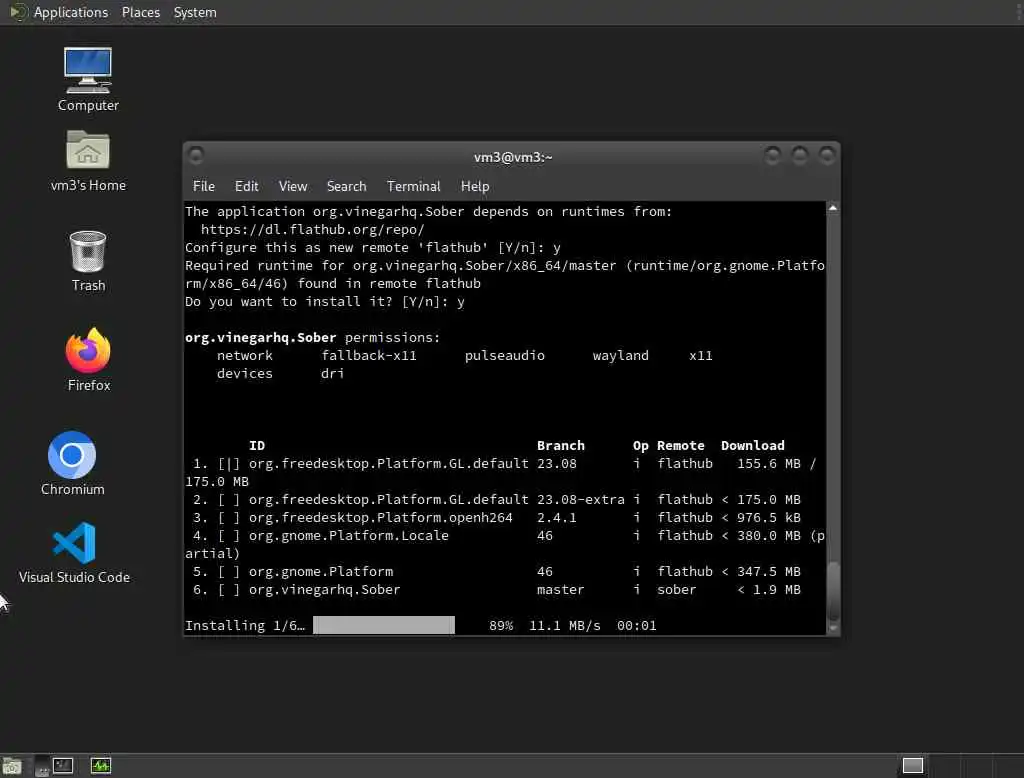Click the '11.1 MB/s' speed text
Viewport: 1024px width, 778px height.
pyautogui.click(x=564, y=625)
